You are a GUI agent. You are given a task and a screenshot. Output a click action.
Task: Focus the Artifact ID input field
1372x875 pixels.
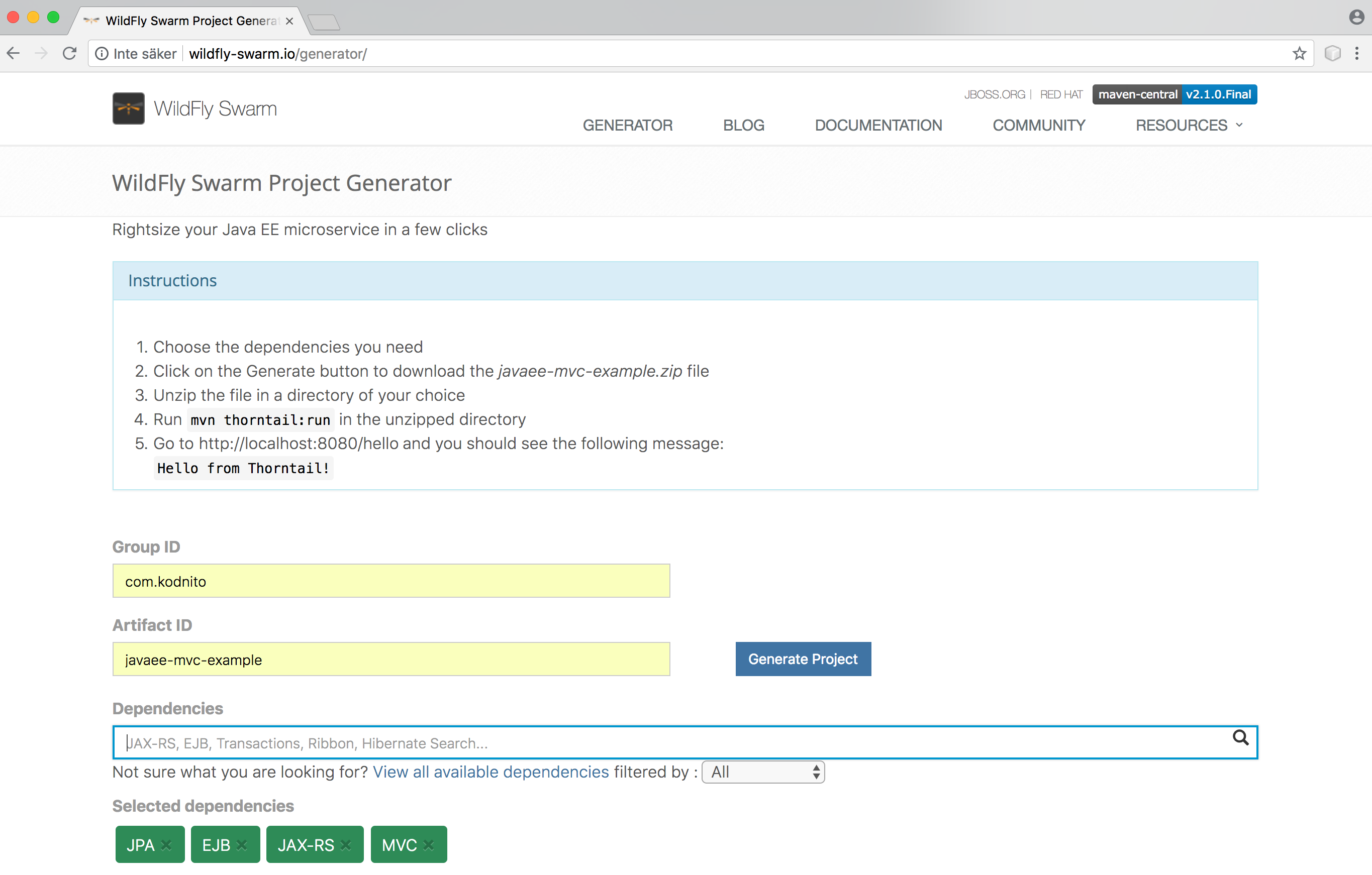(391, 659)
